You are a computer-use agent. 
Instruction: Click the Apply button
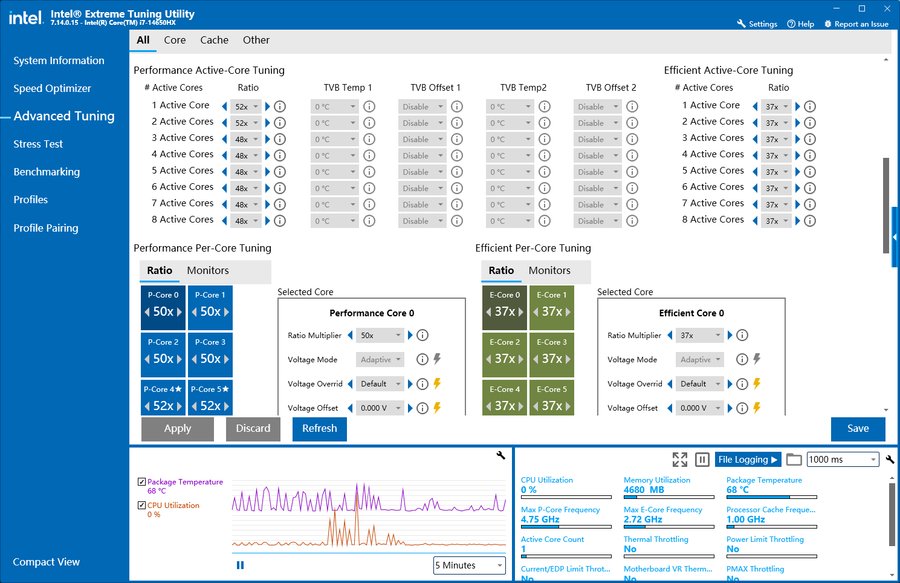(177, 428)
